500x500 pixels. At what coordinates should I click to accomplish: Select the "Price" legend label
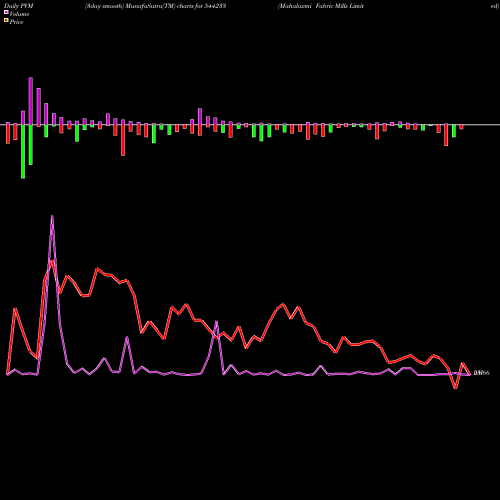point(16,22)
